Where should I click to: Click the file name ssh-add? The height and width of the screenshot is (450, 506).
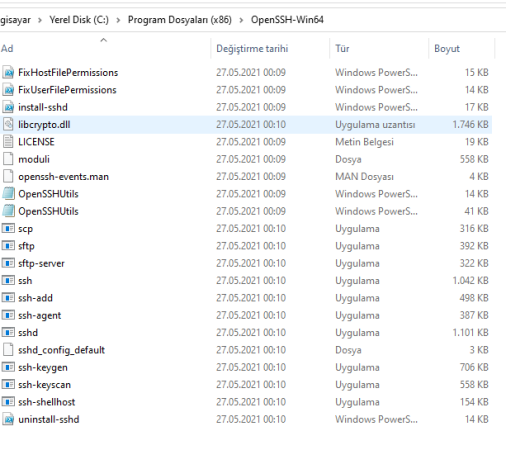point(36,298)
